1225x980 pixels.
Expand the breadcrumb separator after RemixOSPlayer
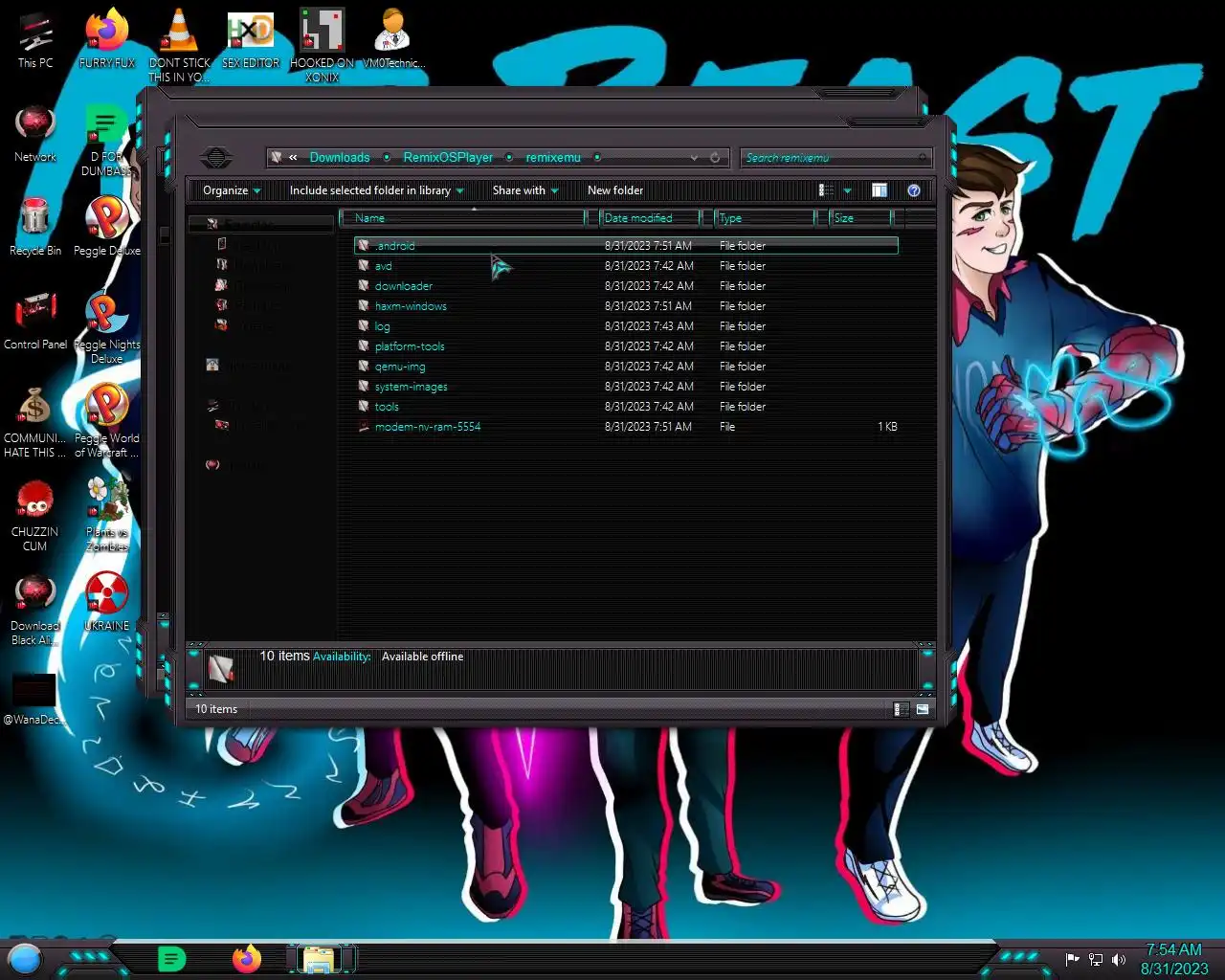pos(509,158)
